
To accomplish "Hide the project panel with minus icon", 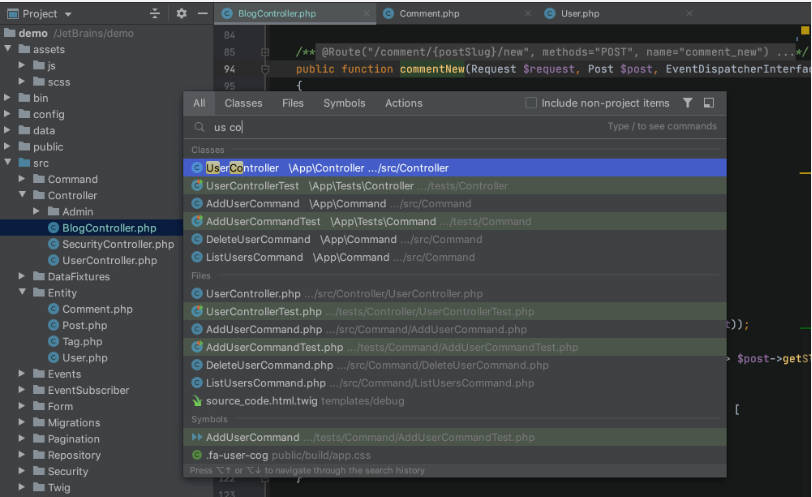I will point(203,13).
